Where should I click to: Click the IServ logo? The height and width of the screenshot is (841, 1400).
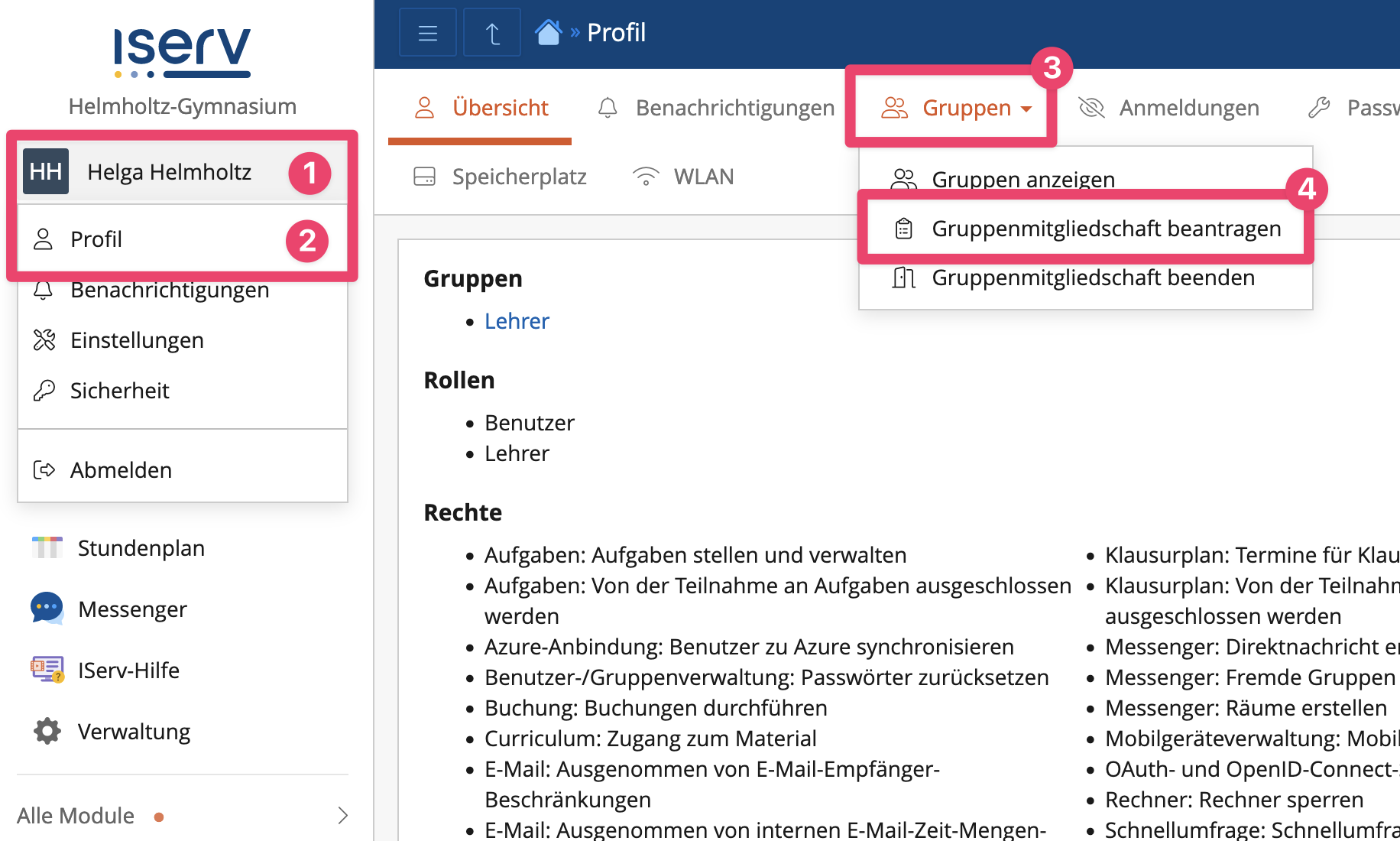pyautogui.click(x=182, y=52)
